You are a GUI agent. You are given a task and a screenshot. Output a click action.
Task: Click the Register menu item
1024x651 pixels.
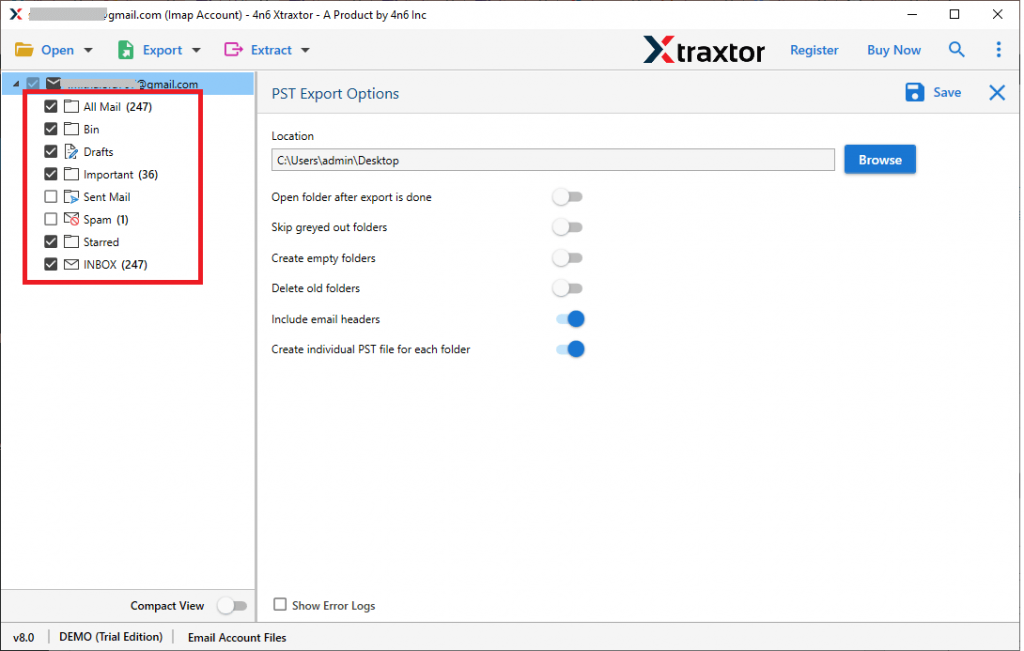pos(814,49)
